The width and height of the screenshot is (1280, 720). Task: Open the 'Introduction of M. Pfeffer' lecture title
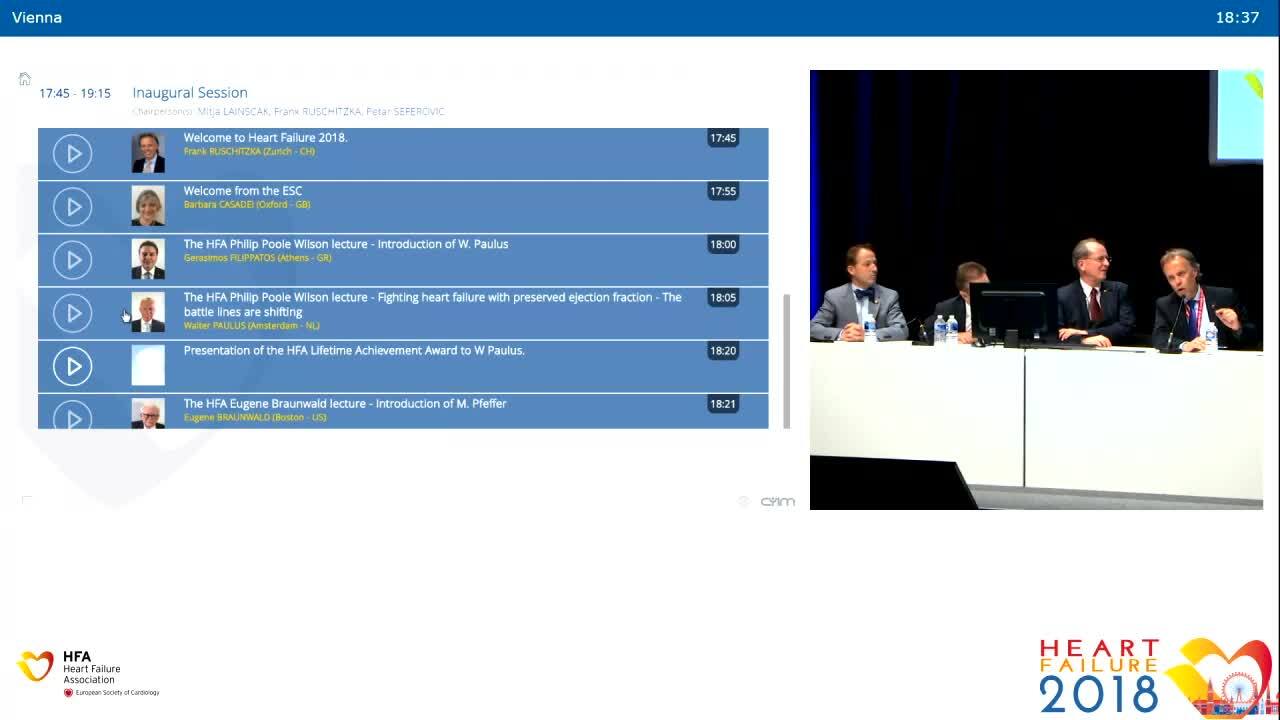pos(345,404)
